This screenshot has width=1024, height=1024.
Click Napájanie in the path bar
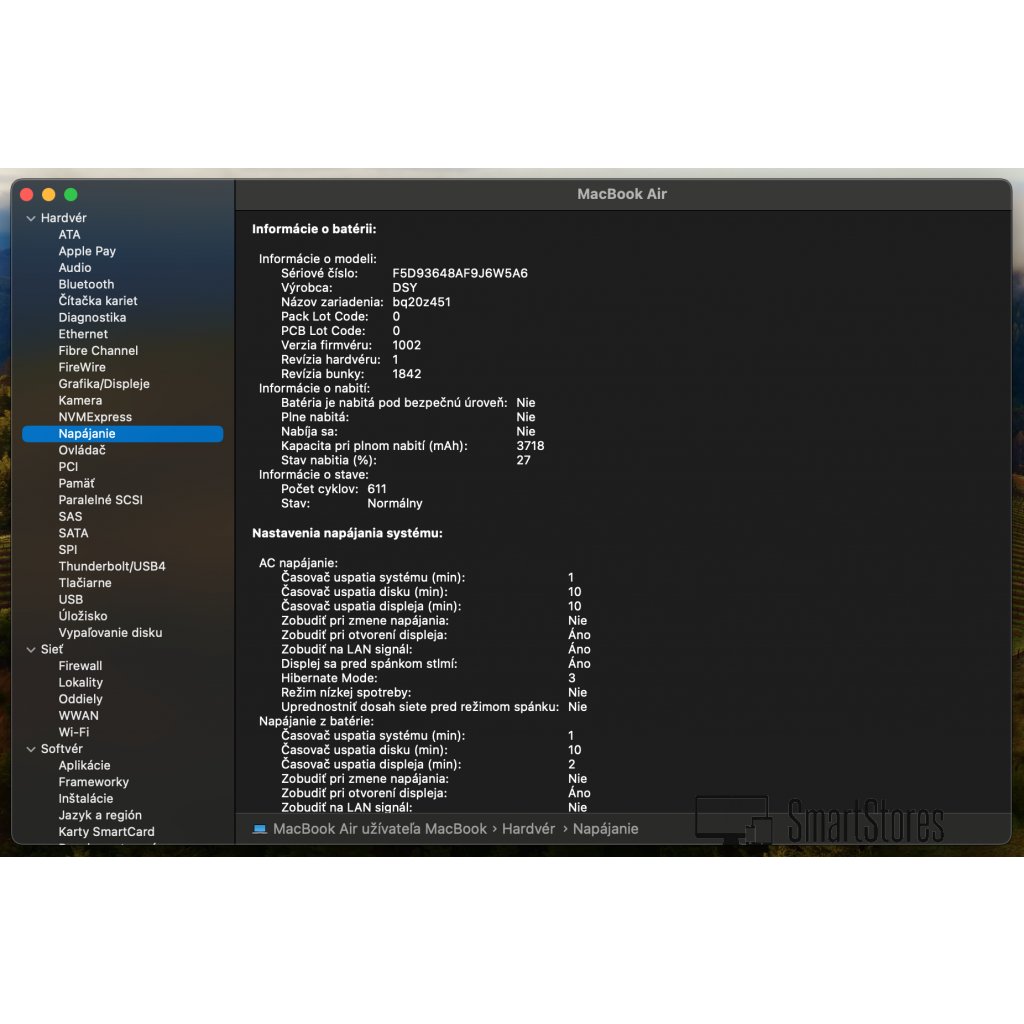[605, 829]
